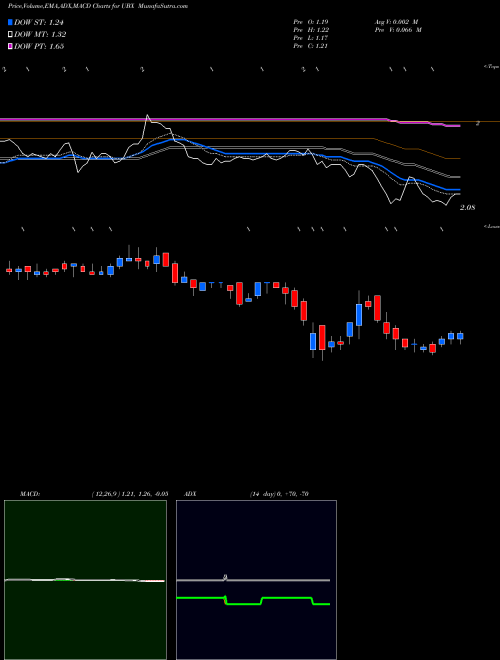500x660 pixels.
Task: Click the '2.08' price label on EMA chart
Action: click(468, 208)
